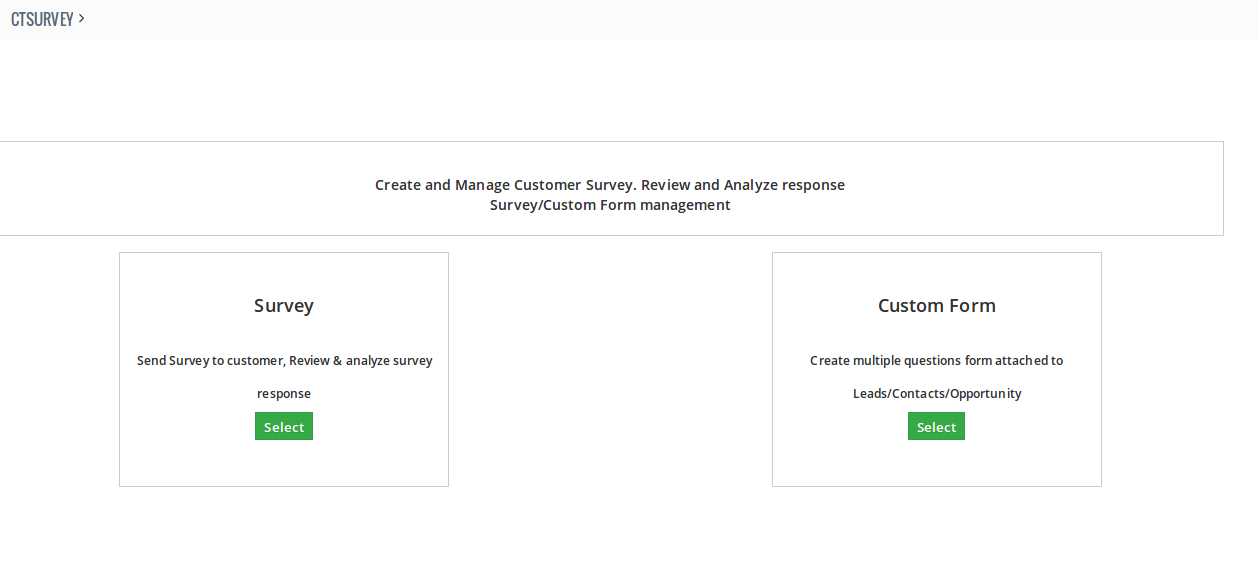1258x588 pixels.
Task: Choose Select under the Survey card
Action: [284, 427]
